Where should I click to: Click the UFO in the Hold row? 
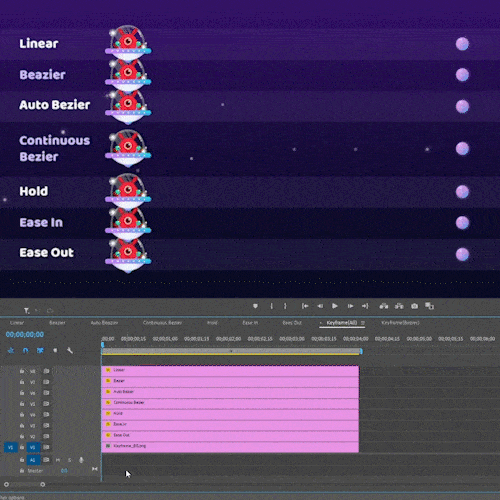pos(128,190)
